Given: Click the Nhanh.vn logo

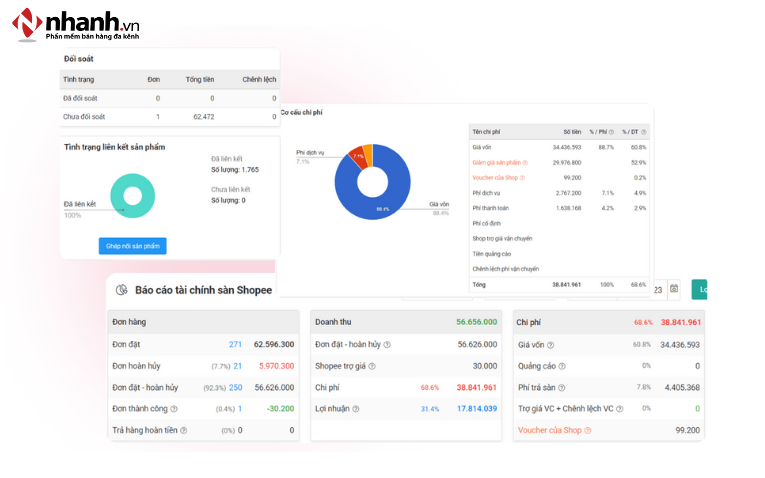Looking at the screenshot, I should [74, 24].
